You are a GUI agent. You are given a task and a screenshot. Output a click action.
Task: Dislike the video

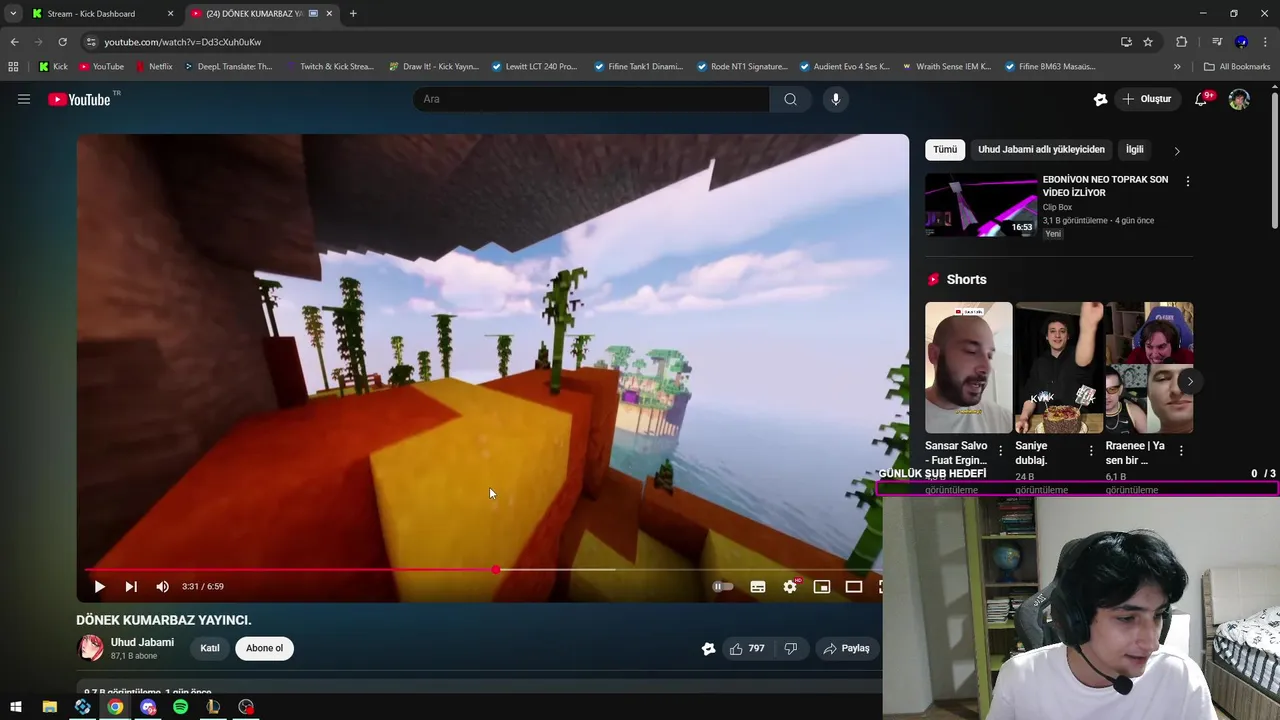coord(791,649)
